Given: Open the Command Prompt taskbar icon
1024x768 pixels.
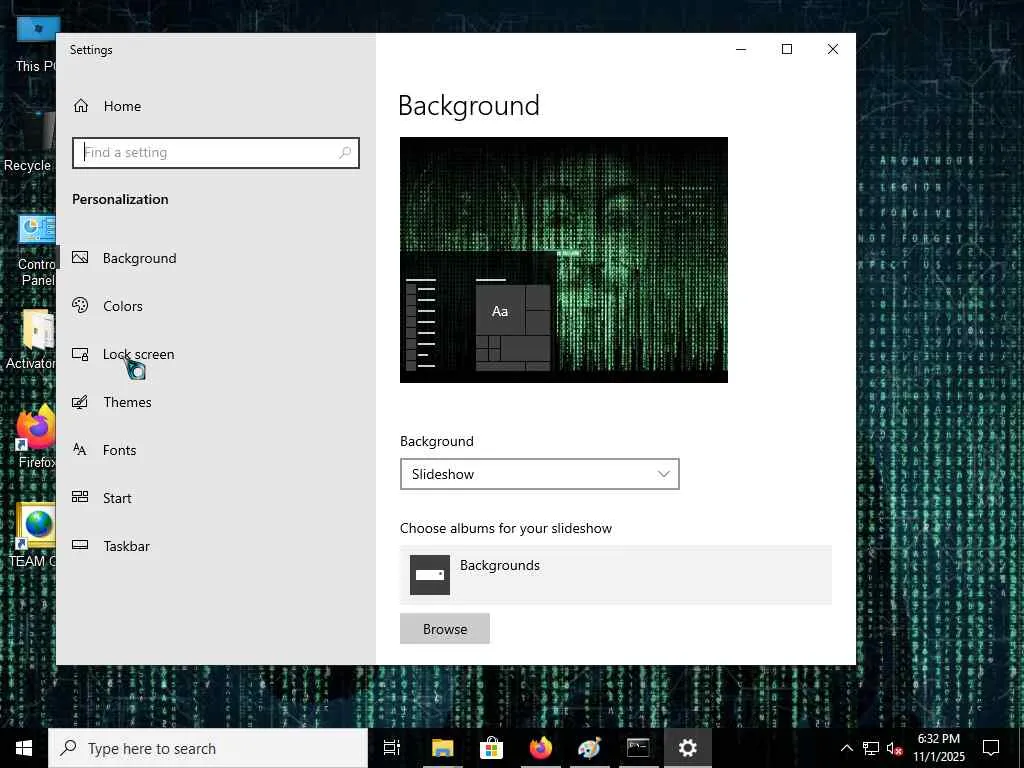Looking at the screenshot, I should (638, 748).
